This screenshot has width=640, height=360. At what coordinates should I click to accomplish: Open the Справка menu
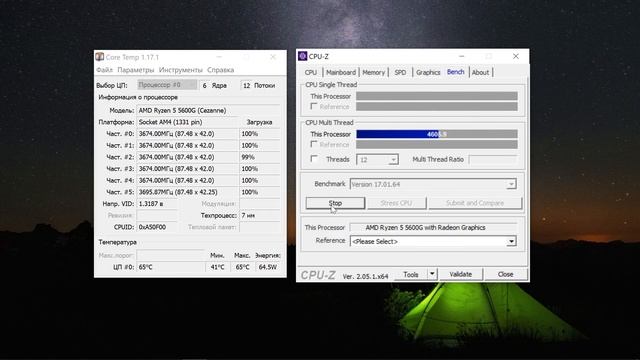(x=220, y=70)
